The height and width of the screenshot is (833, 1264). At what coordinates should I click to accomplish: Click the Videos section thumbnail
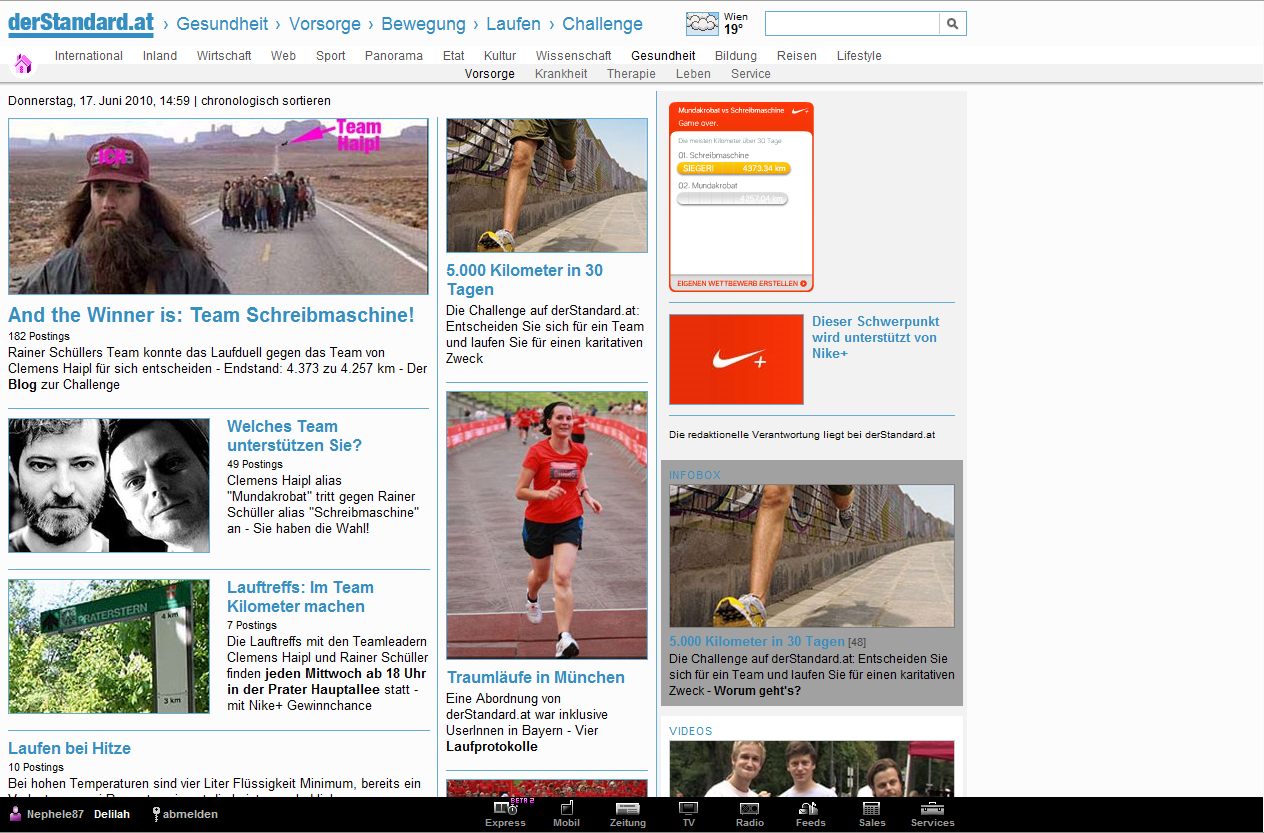click(x=812, y=768)
